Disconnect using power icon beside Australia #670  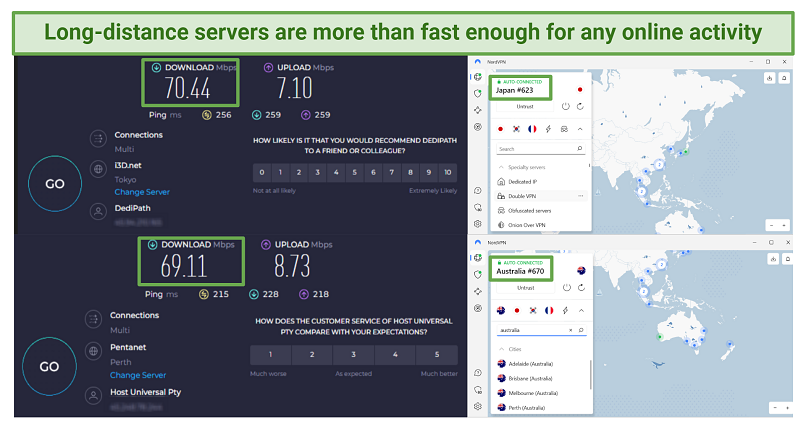566,287
